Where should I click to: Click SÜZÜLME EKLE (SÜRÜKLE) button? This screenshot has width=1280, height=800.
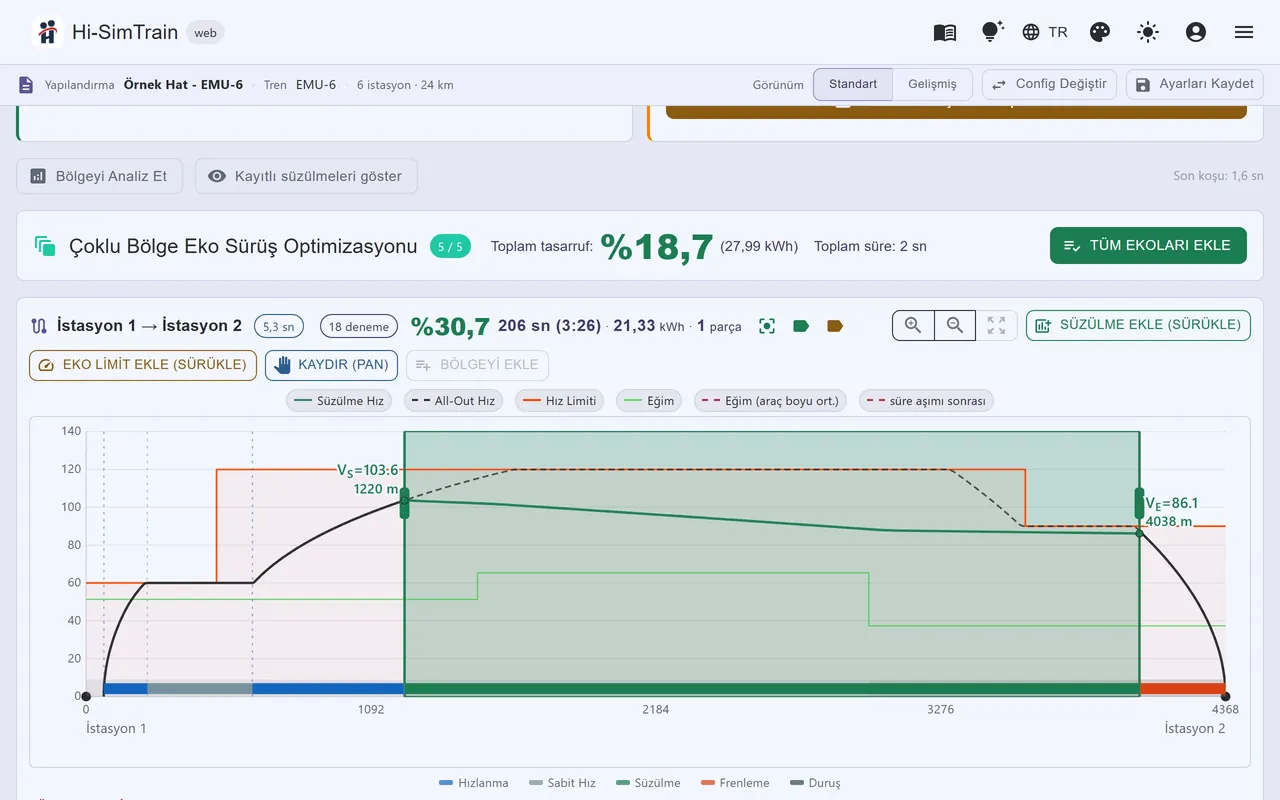point(1138,325)
